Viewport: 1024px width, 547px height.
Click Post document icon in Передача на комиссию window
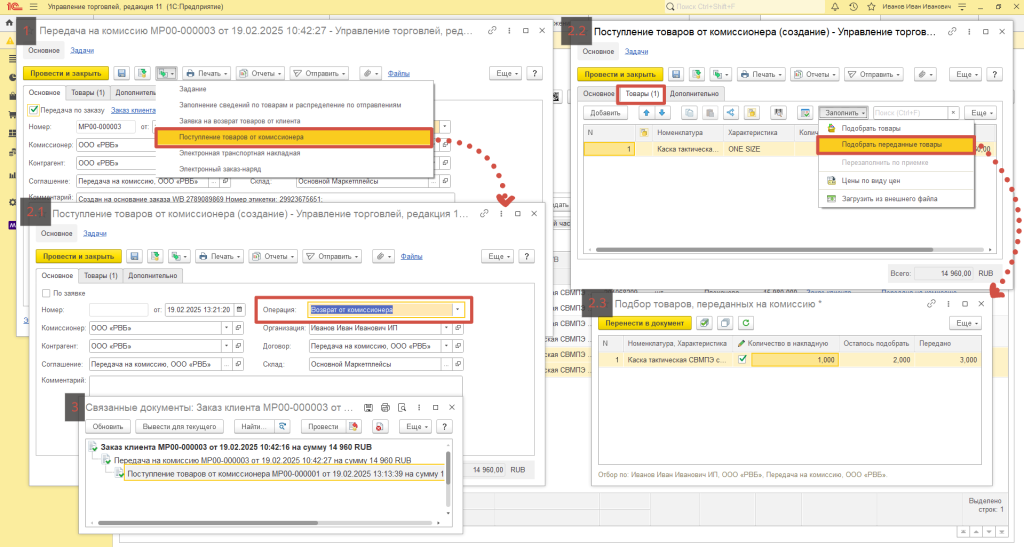click(x=142, y=73)
